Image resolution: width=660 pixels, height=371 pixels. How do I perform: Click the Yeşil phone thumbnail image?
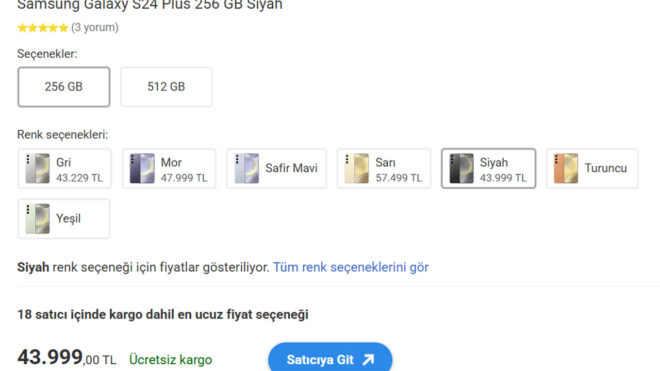point(37,219)
